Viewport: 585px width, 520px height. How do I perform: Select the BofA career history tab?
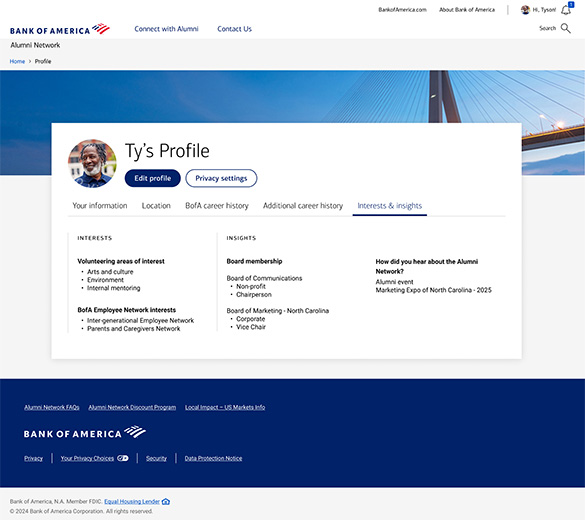click(217, 206)
